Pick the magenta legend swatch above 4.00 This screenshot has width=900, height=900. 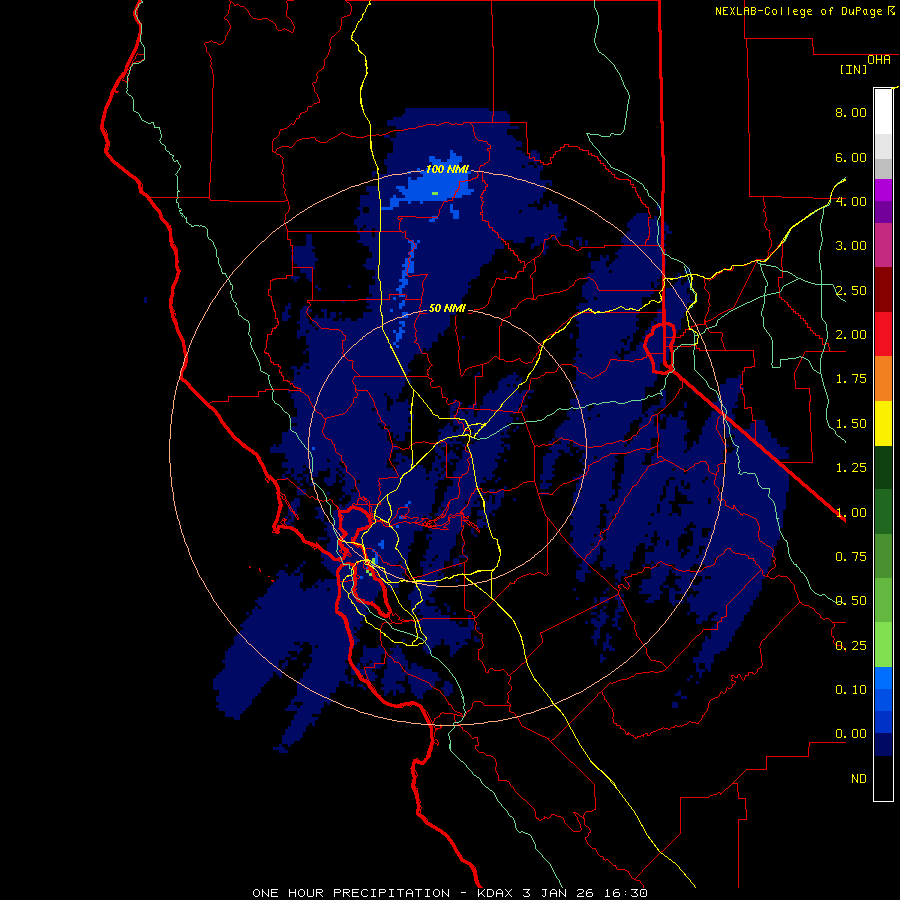point(883,190)
